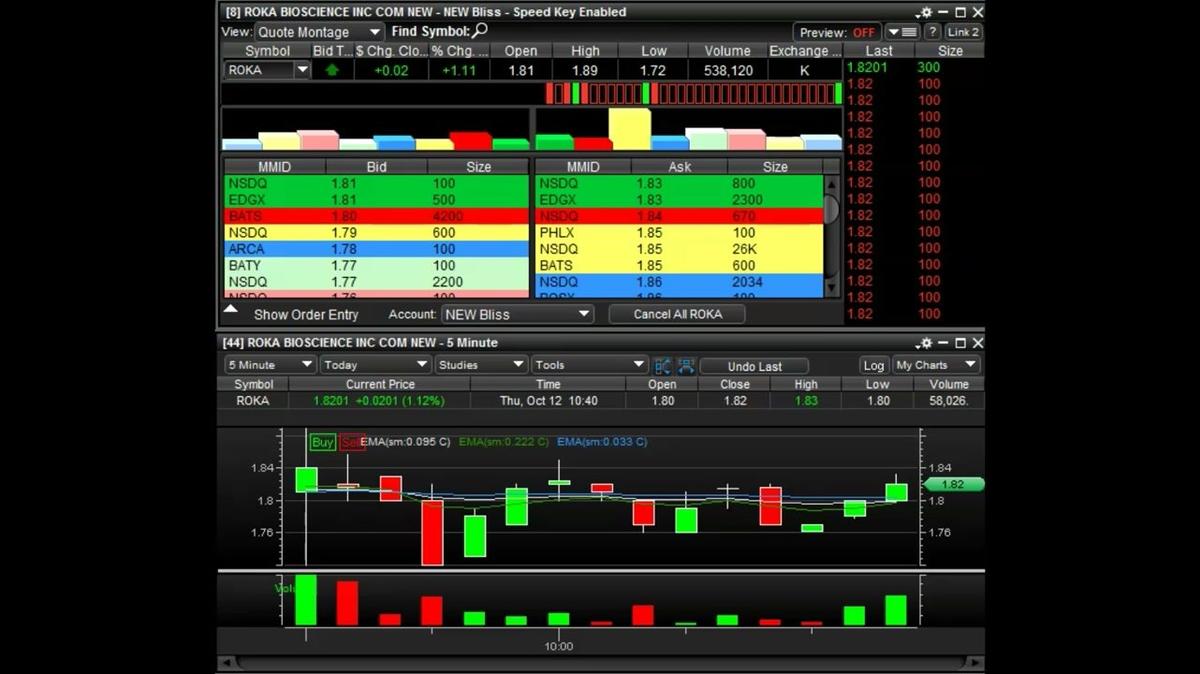
Task: Click the red Sell button on chart
Action: point(351,442)
